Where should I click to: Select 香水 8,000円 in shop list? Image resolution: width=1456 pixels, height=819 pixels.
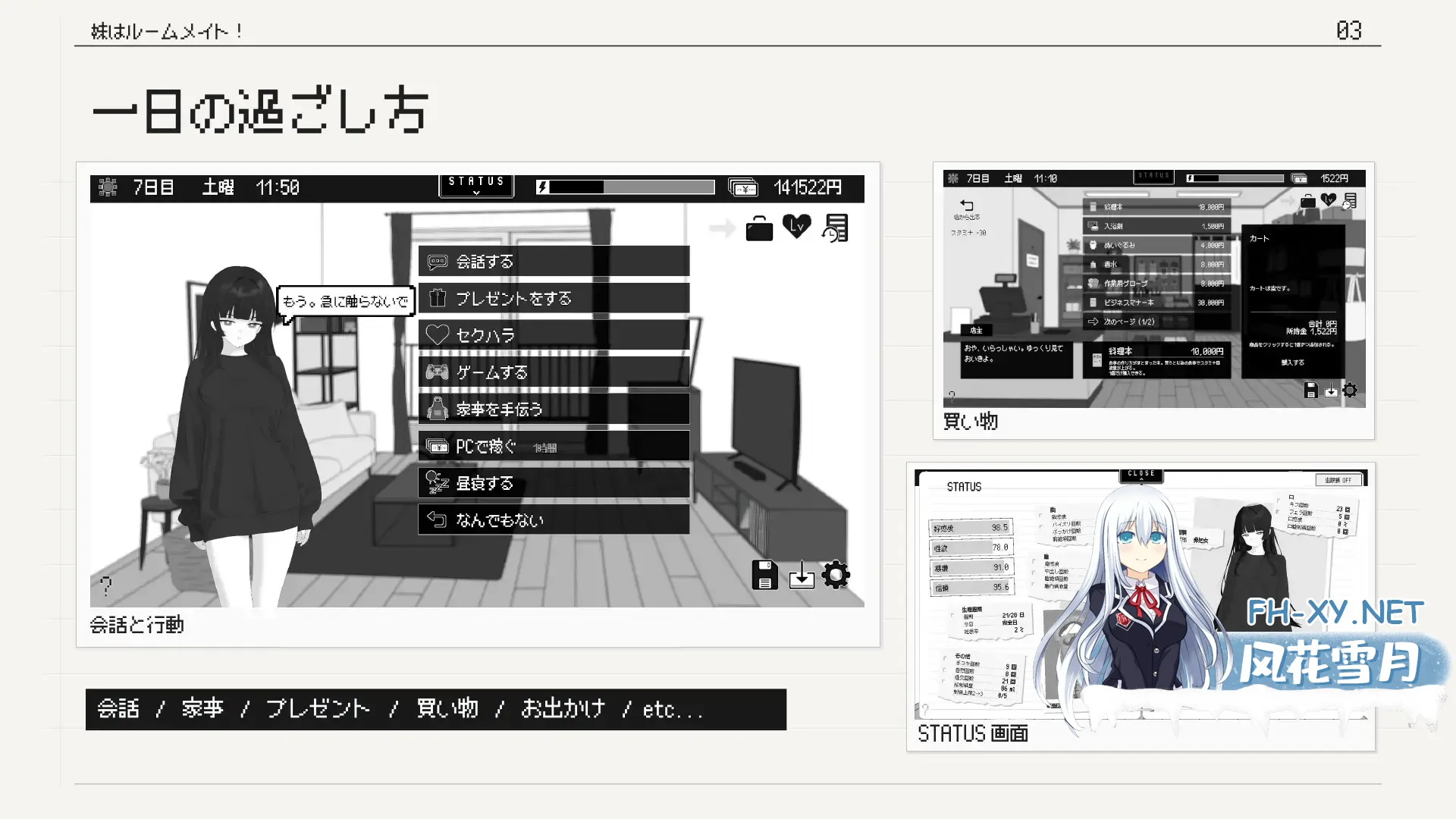tap(1157, 265)
